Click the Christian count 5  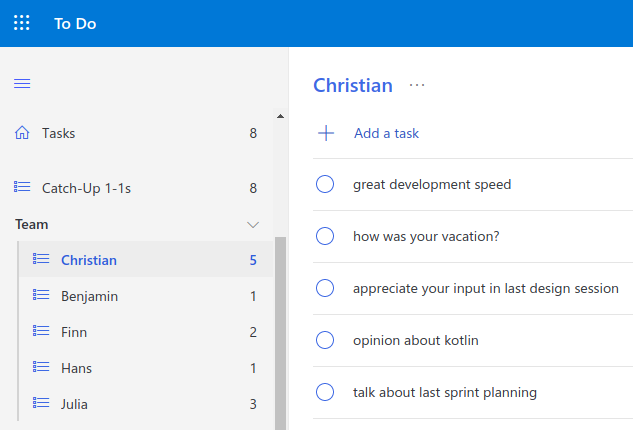(x=253, y=260)
